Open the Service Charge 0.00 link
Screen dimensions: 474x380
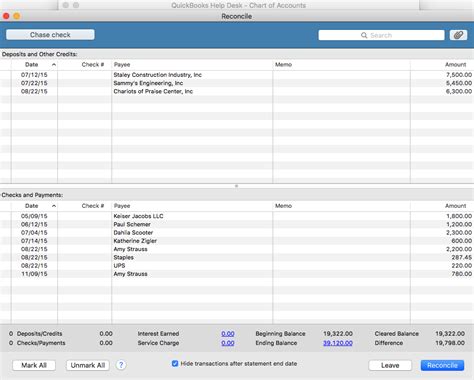(228, 343)
